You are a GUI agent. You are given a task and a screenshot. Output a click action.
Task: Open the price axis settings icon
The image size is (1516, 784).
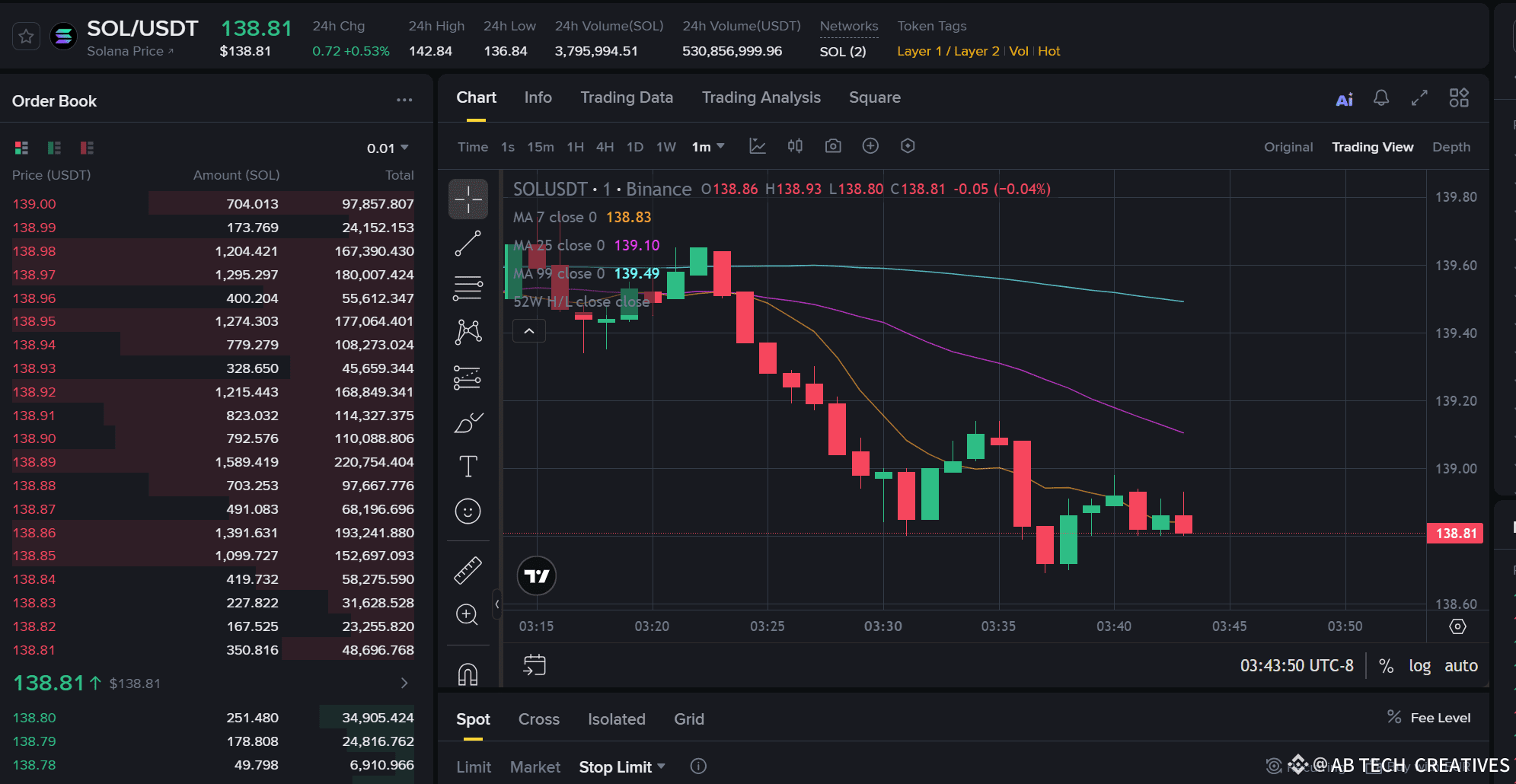click(x=1457, y=626)
